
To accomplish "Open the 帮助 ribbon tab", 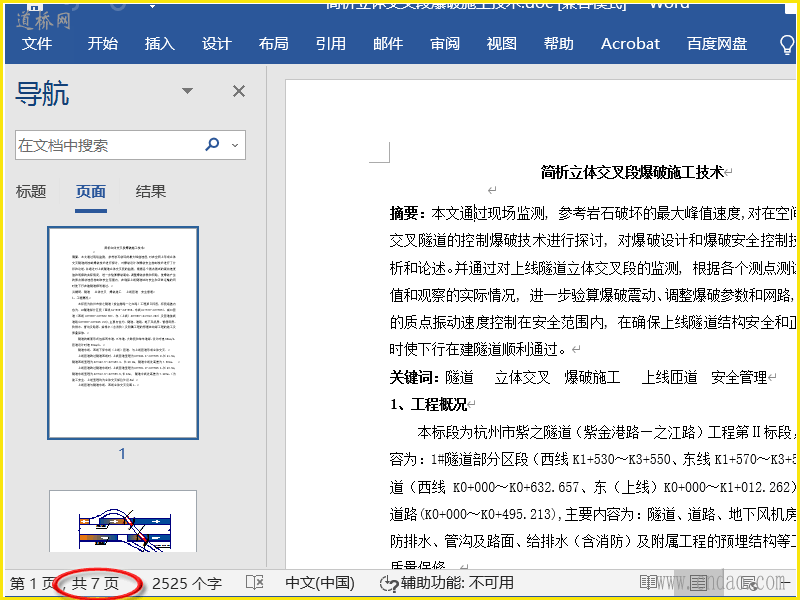I will coord(559,44).
